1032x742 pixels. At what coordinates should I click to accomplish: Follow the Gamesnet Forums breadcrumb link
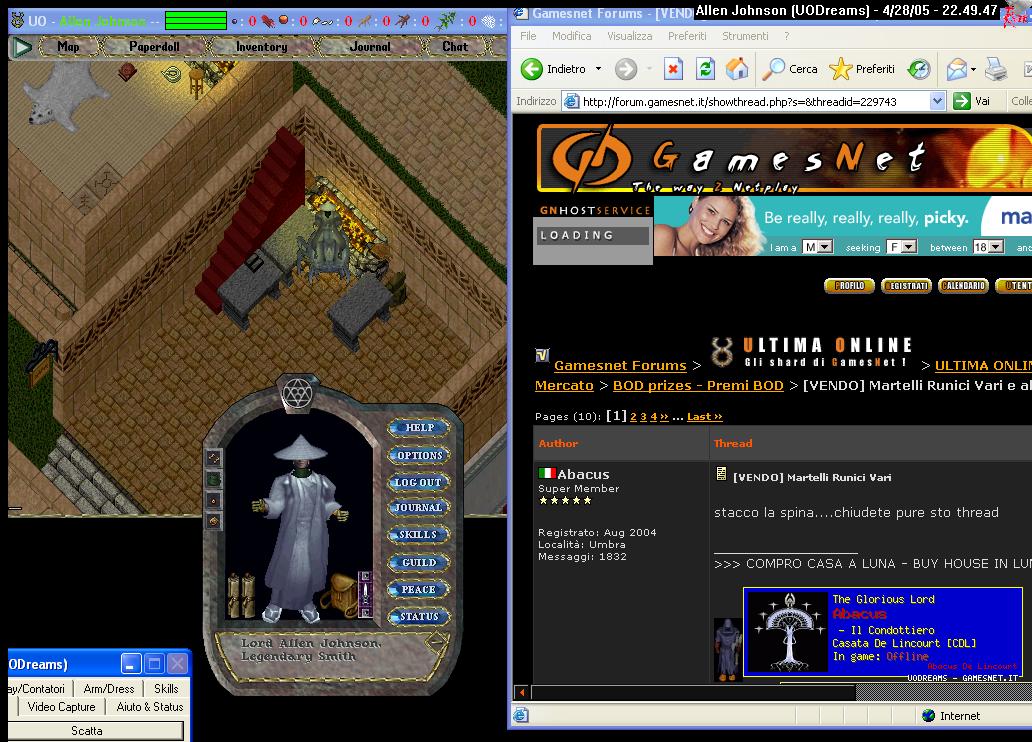(x=620, y=365)
